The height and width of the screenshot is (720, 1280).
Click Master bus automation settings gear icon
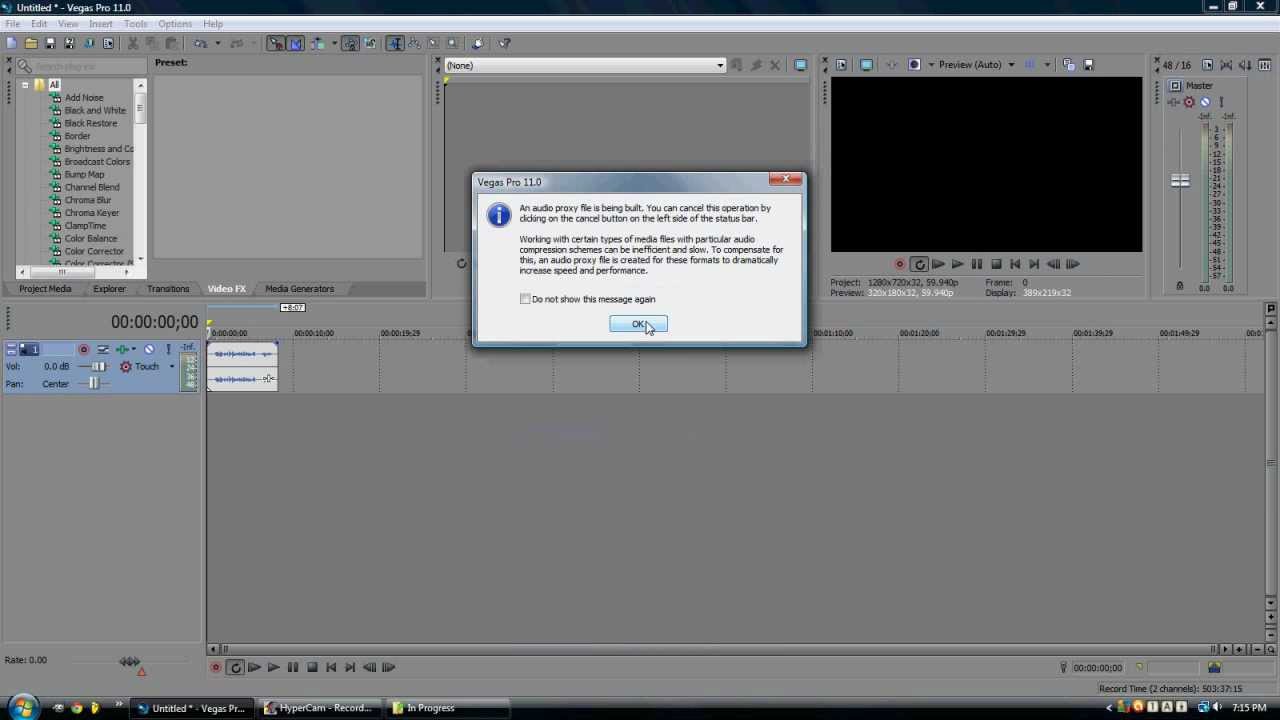(1189, 102)
